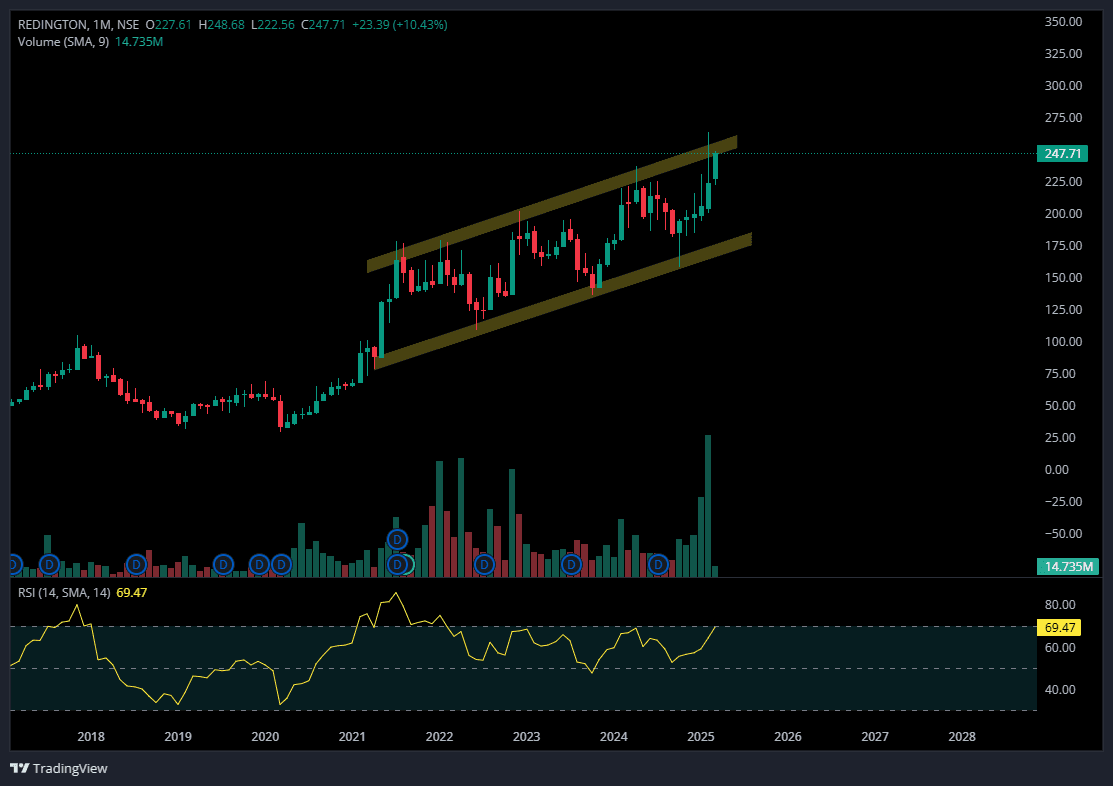Click the 350.00 price axis label
Screen dimensions: 1113x786
1063,22
